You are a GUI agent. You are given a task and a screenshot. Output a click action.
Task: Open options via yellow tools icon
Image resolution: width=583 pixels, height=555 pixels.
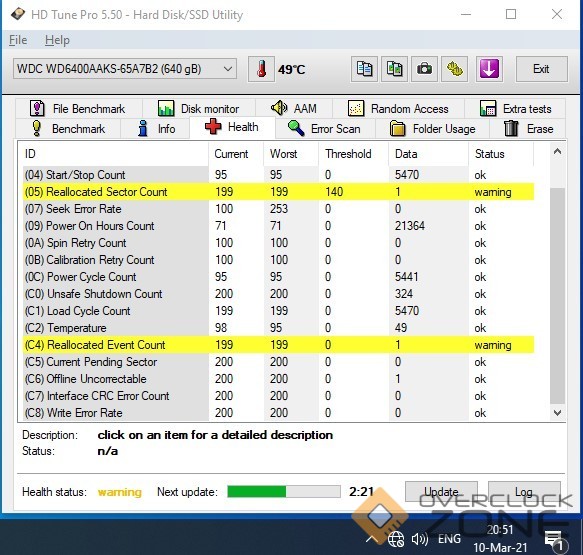454,69
